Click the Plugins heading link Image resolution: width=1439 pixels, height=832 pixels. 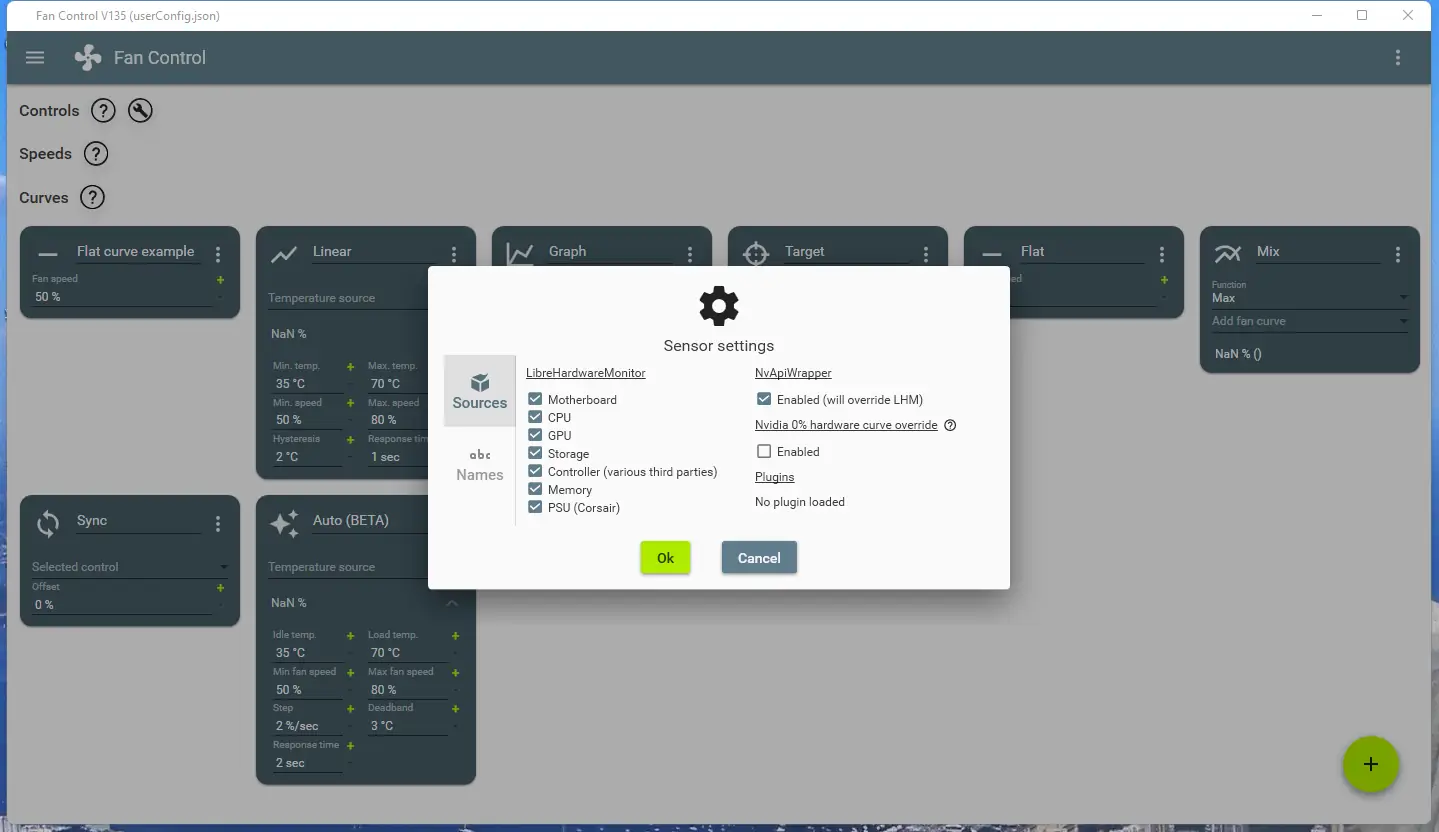tap(775, 477)
